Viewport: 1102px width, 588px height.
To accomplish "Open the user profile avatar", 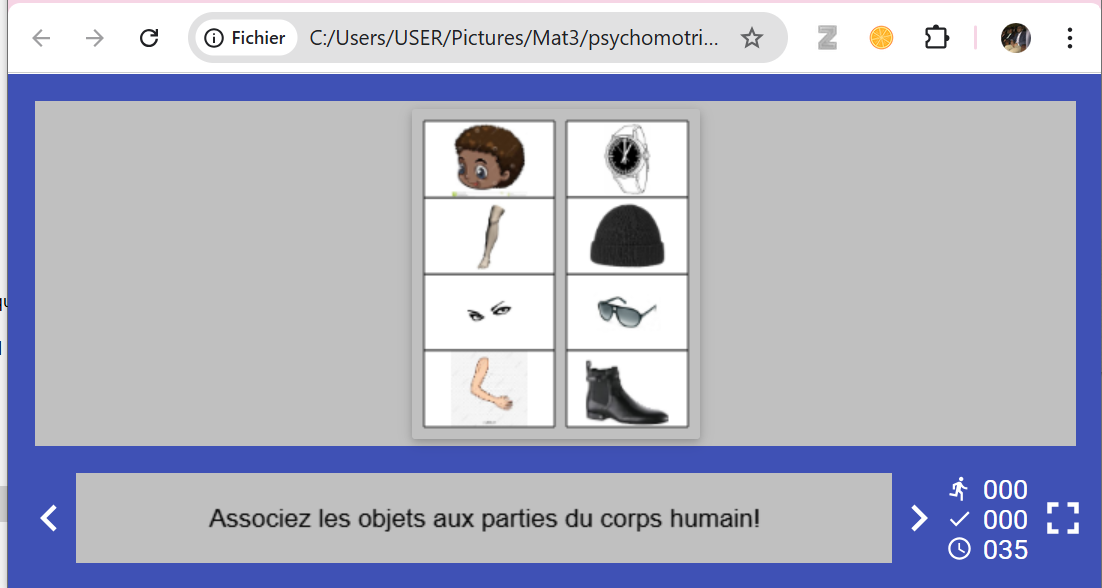I will [x=1016, y=38].
